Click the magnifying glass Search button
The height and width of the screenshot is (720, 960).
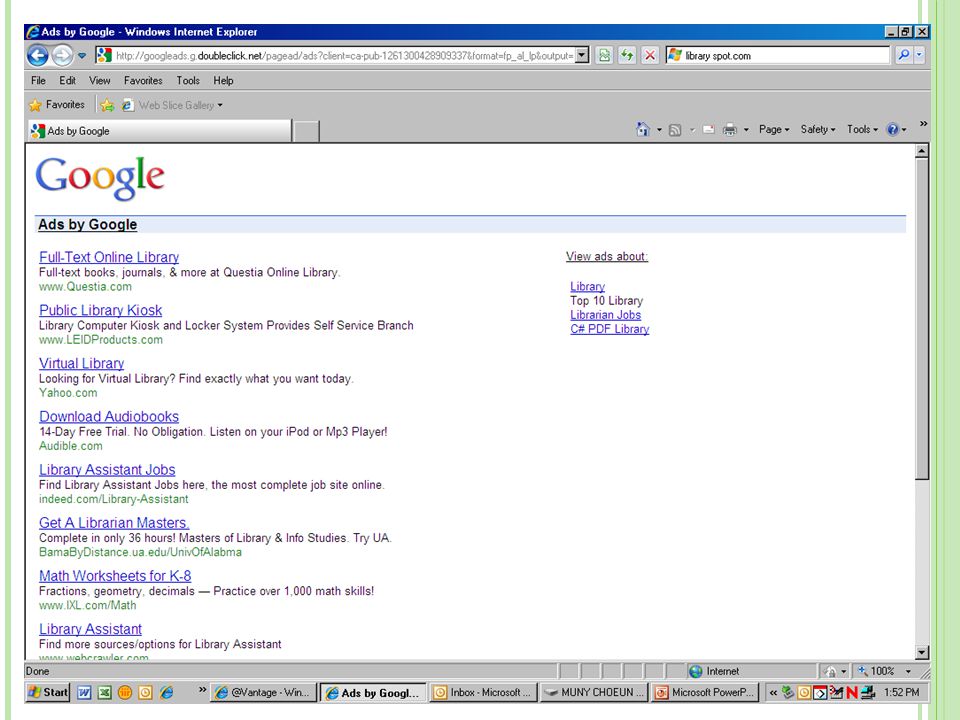pos(903,55)
